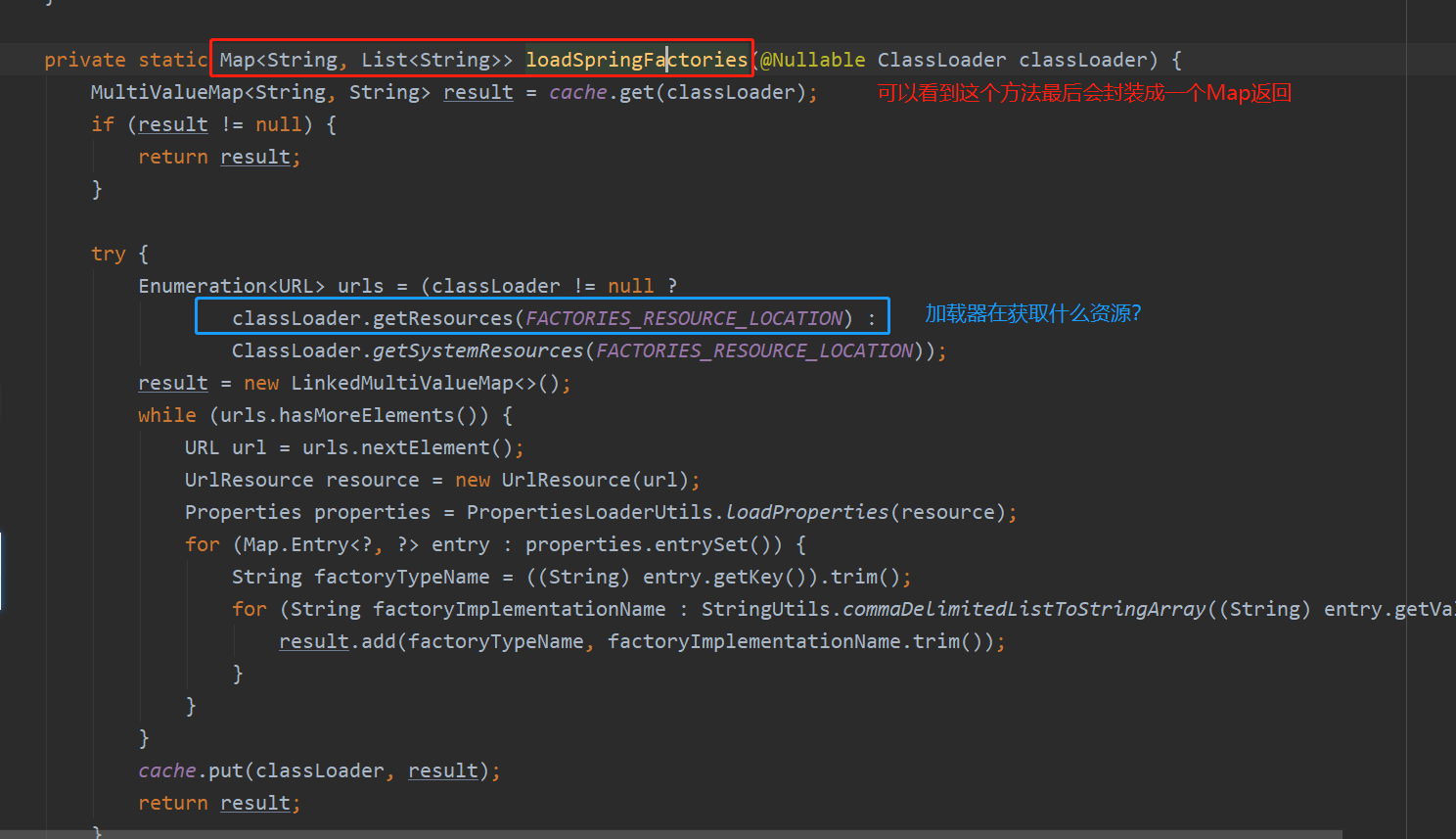Click the entrySet call
1456x839 pixels.
tap(701, 544)
